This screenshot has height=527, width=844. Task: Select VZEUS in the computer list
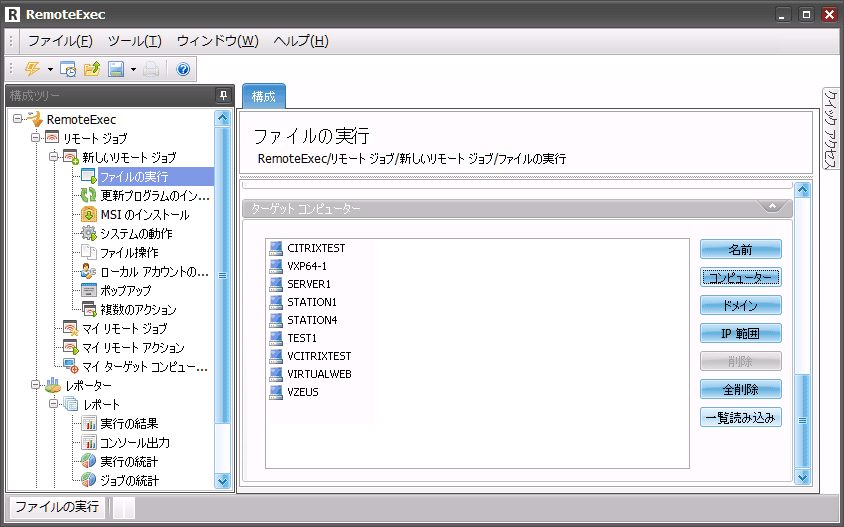click(x=303, y=392)
